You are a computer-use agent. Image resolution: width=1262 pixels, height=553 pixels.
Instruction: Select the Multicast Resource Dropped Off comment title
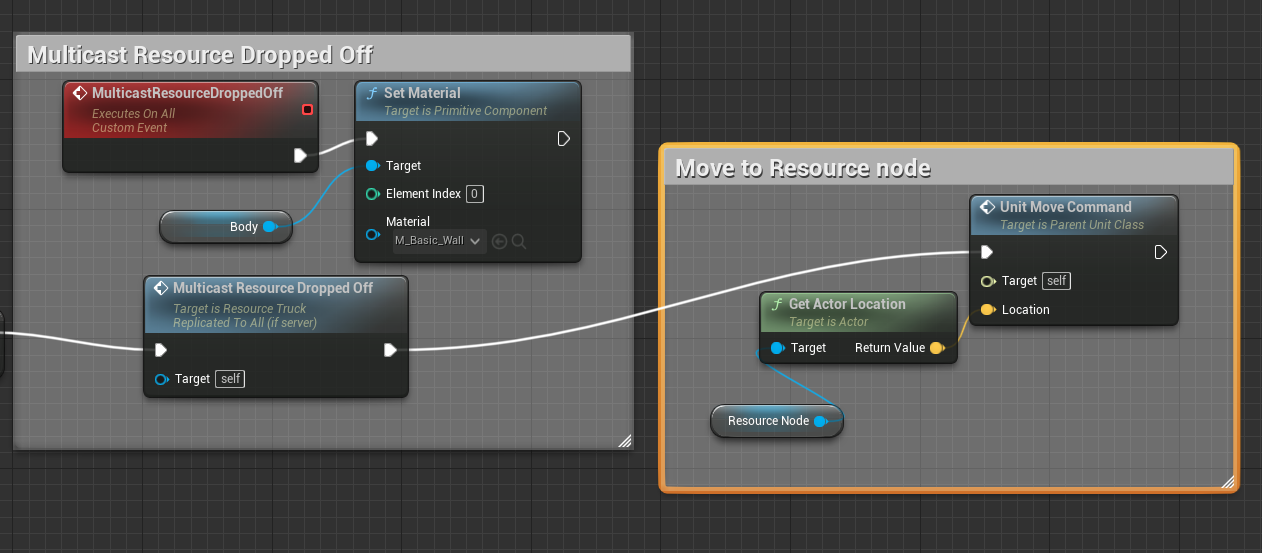click(x=200, y=54)
